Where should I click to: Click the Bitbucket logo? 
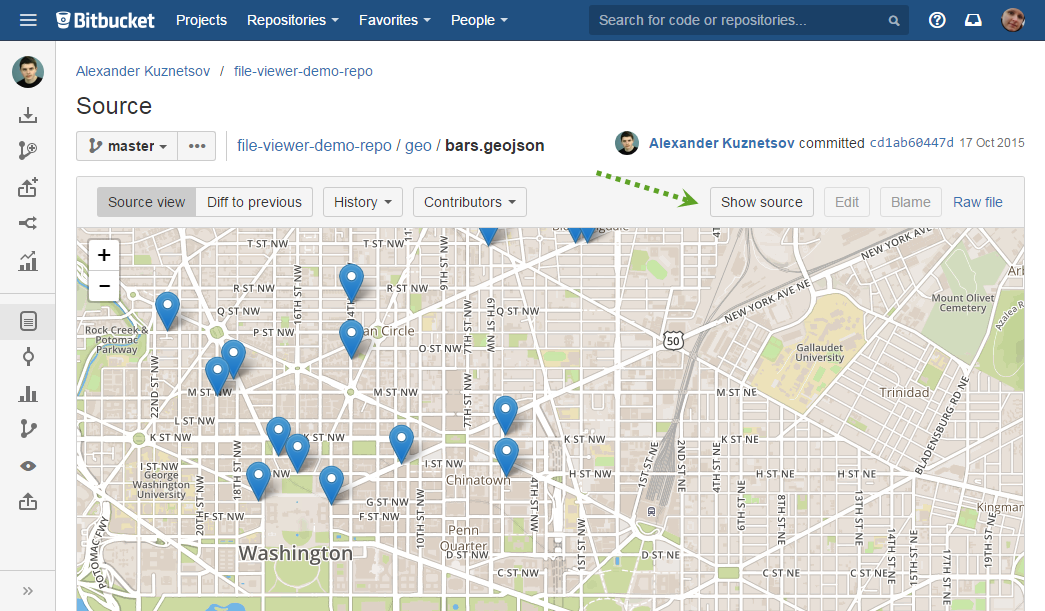105,20
